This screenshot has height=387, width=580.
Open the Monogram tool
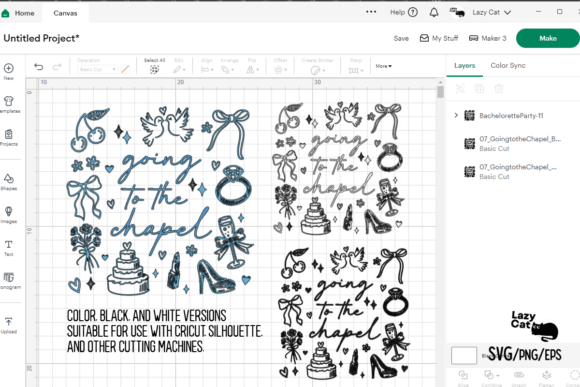pos(9,280)
